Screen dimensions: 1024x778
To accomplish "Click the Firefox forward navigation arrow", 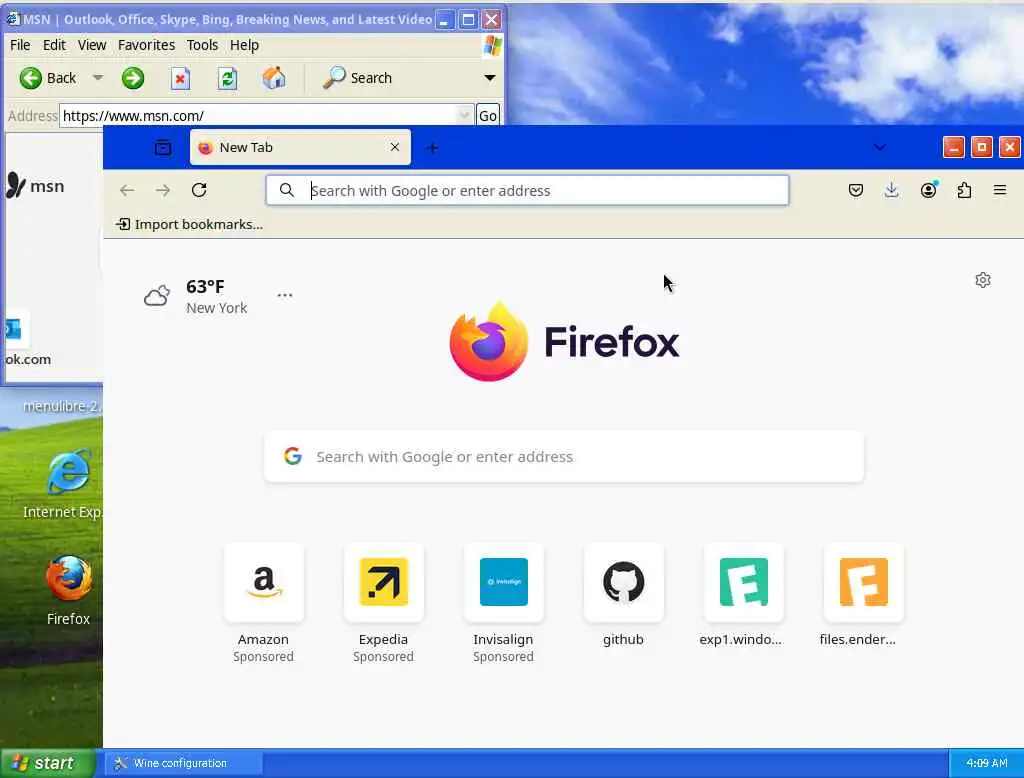I will click(163, 190).
